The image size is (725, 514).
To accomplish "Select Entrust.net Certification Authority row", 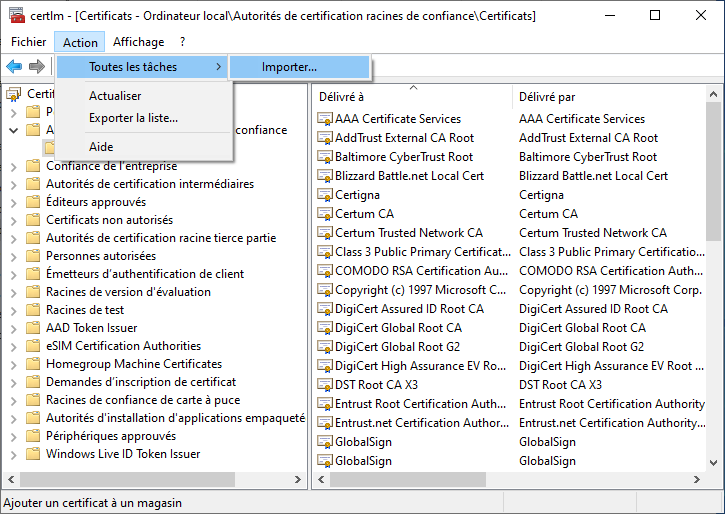I will pyautogui.click(x=510, y=422).
